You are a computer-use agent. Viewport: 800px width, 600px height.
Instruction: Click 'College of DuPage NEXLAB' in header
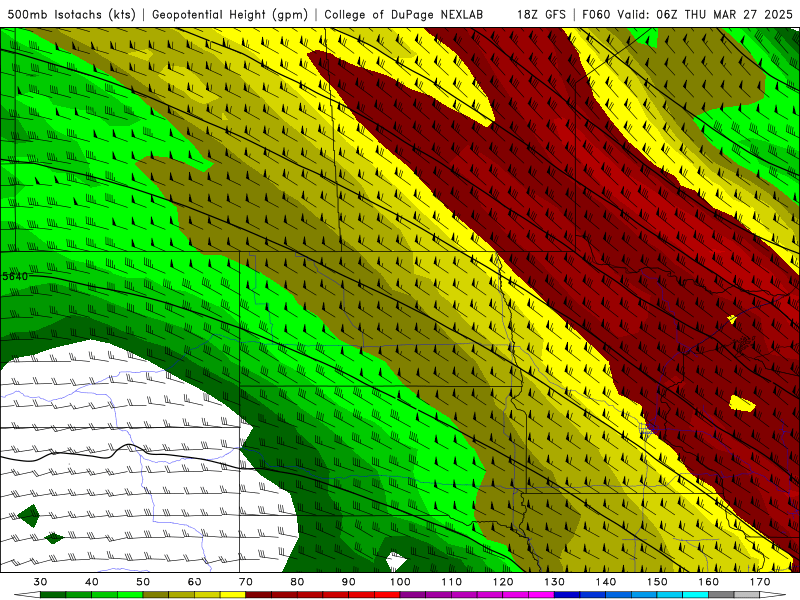404,14
